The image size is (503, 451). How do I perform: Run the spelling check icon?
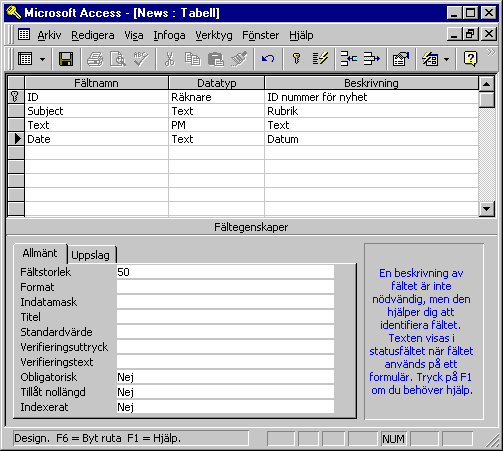coord(141,59)
